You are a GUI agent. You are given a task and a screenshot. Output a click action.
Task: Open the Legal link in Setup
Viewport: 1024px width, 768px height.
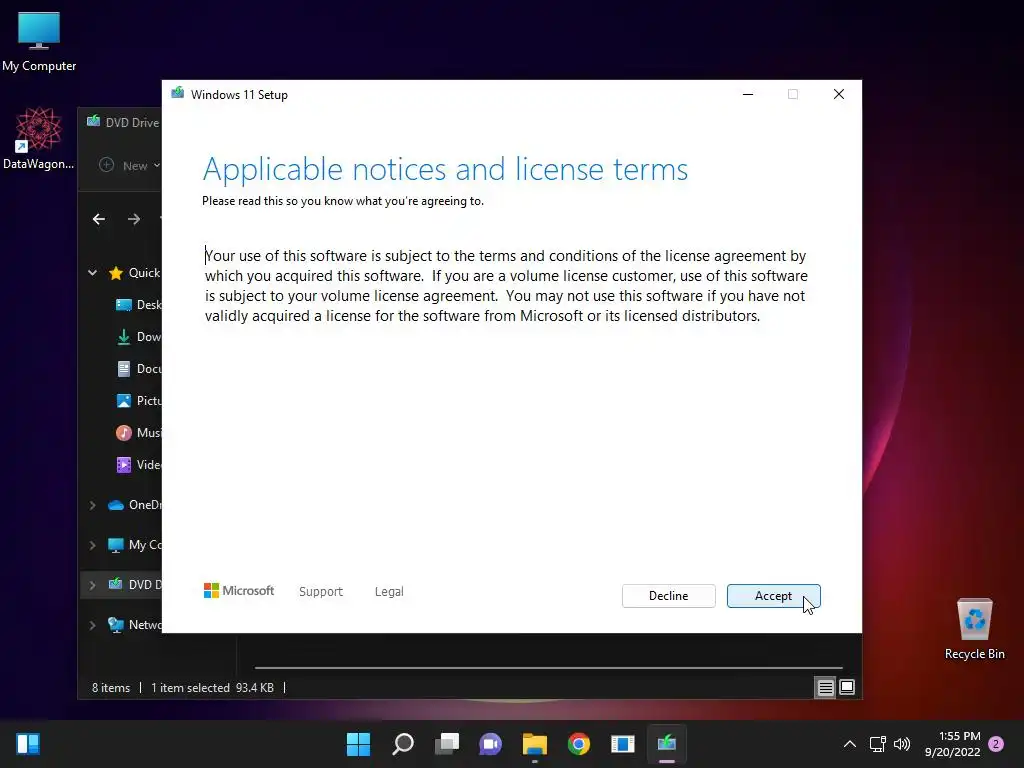coord(389,592)
